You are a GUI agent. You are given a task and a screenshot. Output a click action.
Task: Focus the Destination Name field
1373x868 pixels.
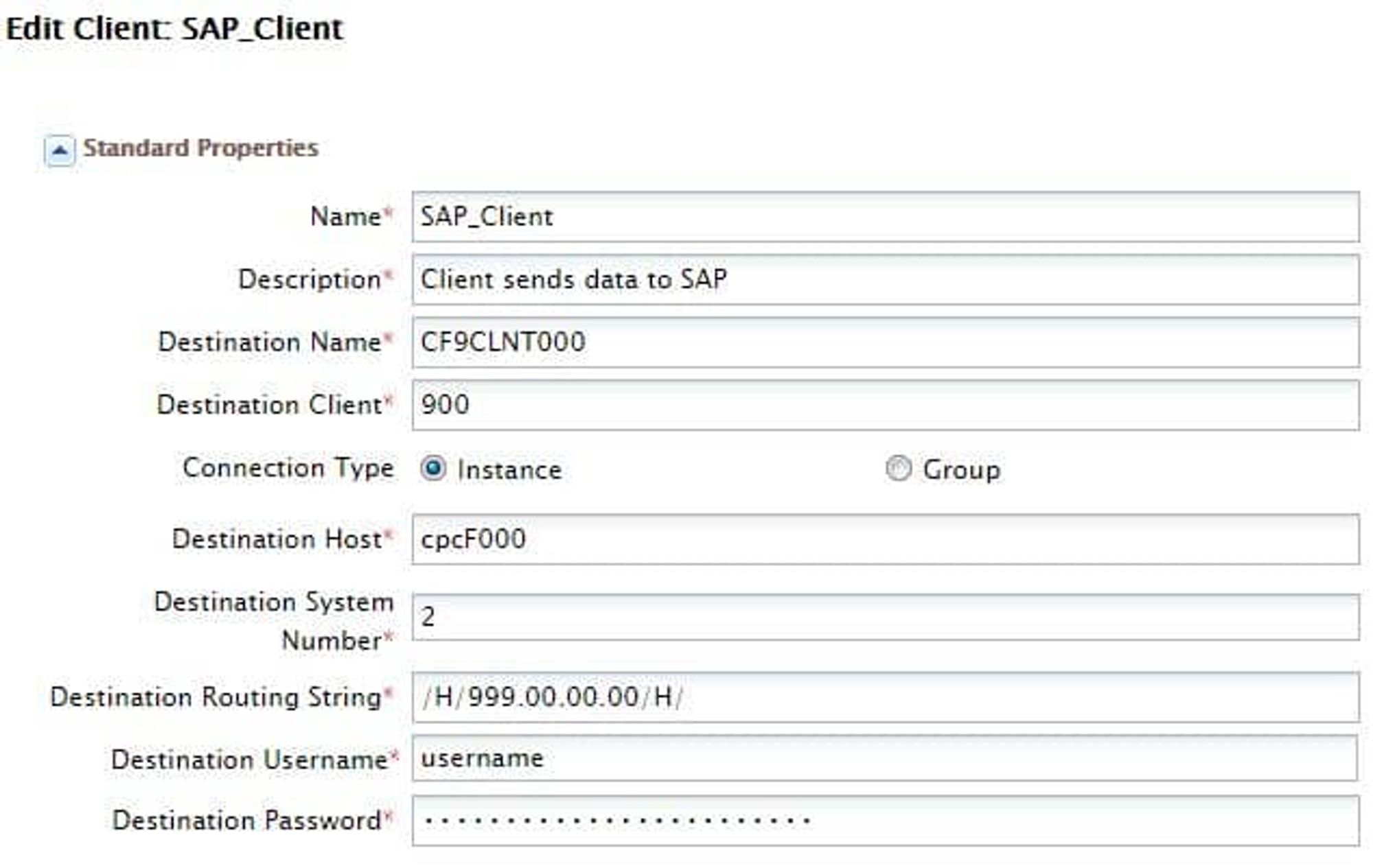tap(885, 342)
